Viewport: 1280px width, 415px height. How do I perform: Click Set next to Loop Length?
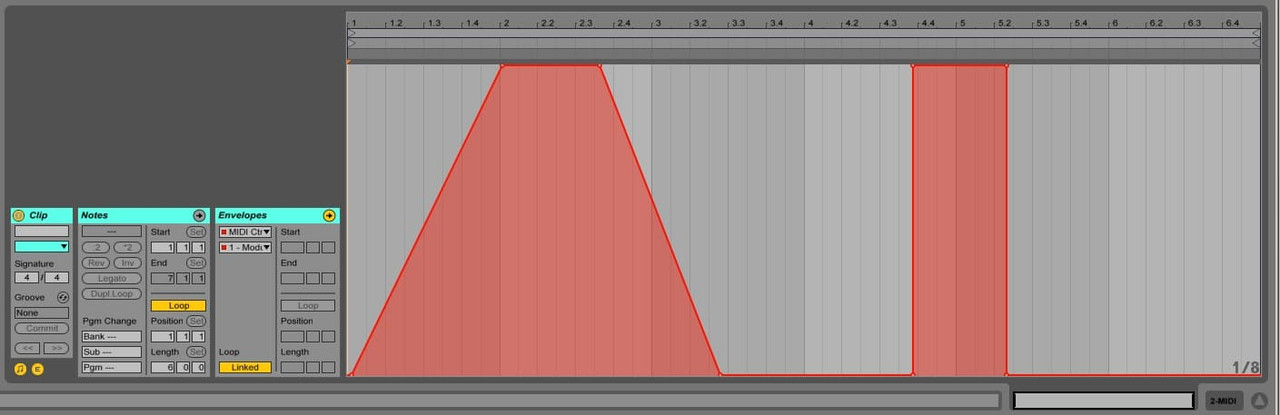[196, 352]
